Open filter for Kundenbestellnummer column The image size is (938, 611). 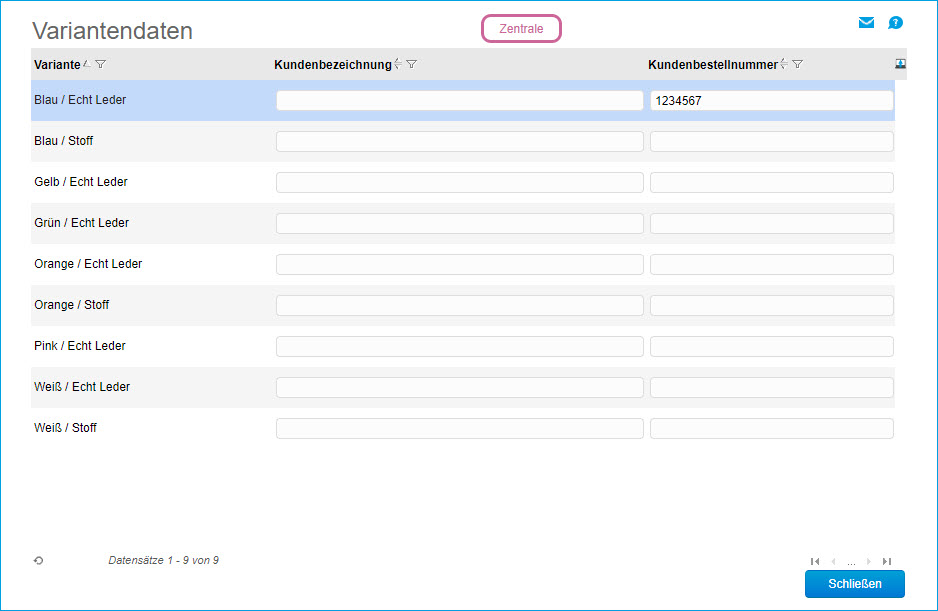tap(797, 64)
